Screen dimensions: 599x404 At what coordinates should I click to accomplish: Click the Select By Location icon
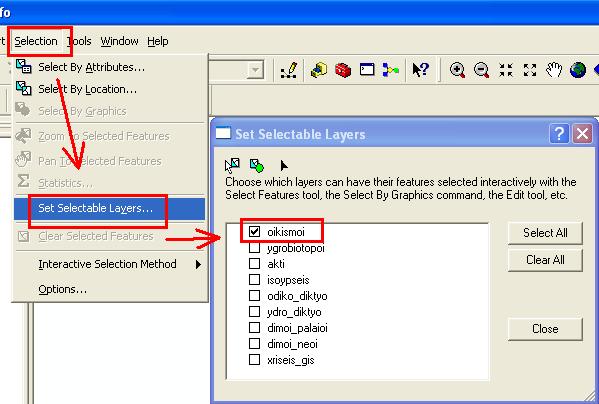[23, 88]
